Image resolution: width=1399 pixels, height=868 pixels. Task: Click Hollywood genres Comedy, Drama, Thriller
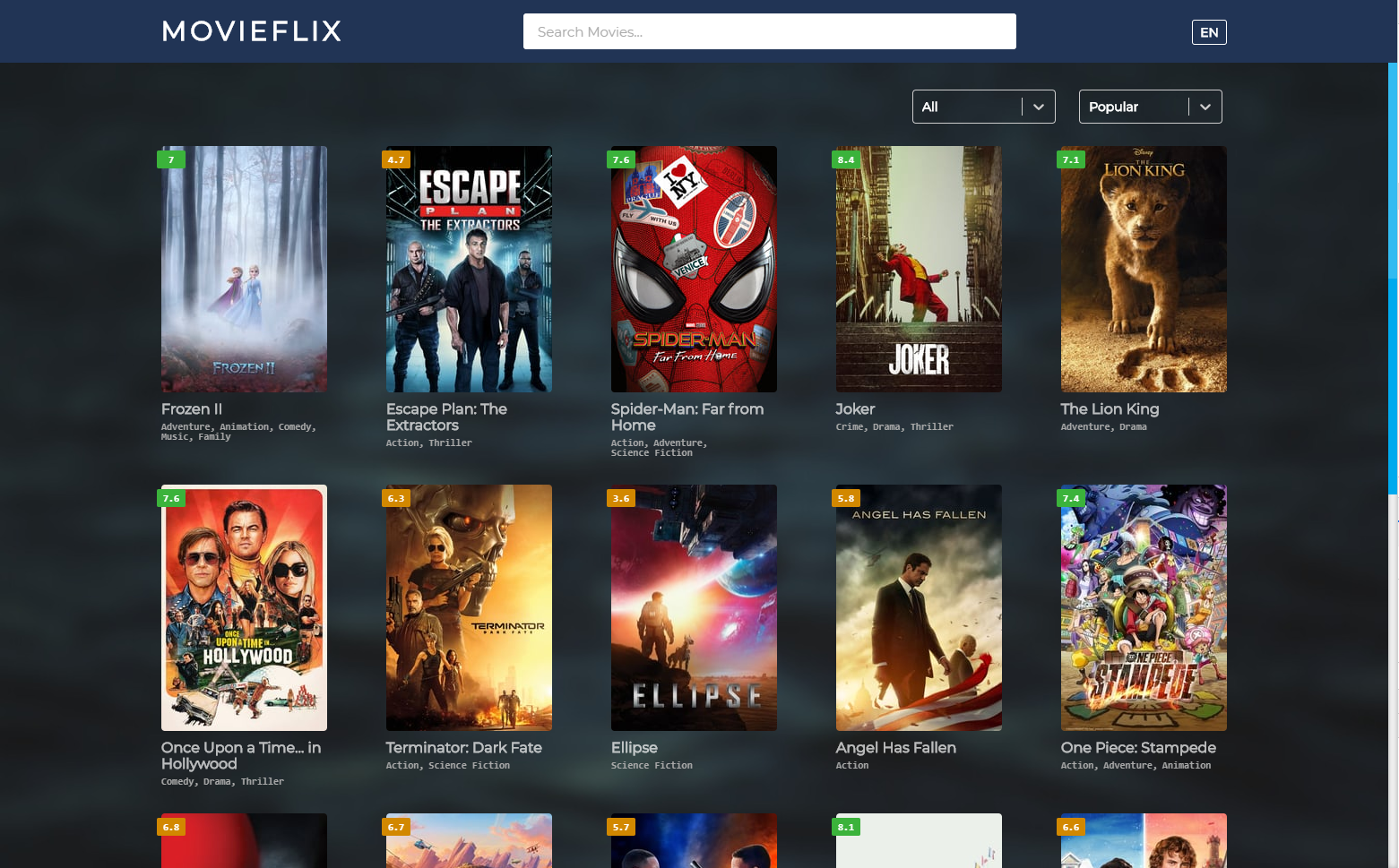tap(222, 782)
